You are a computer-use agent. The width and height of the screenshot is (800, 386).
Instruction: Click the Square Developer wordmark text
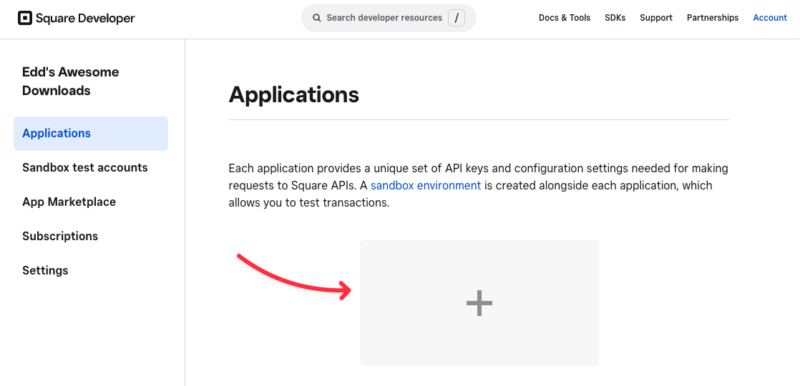[85, 19]
